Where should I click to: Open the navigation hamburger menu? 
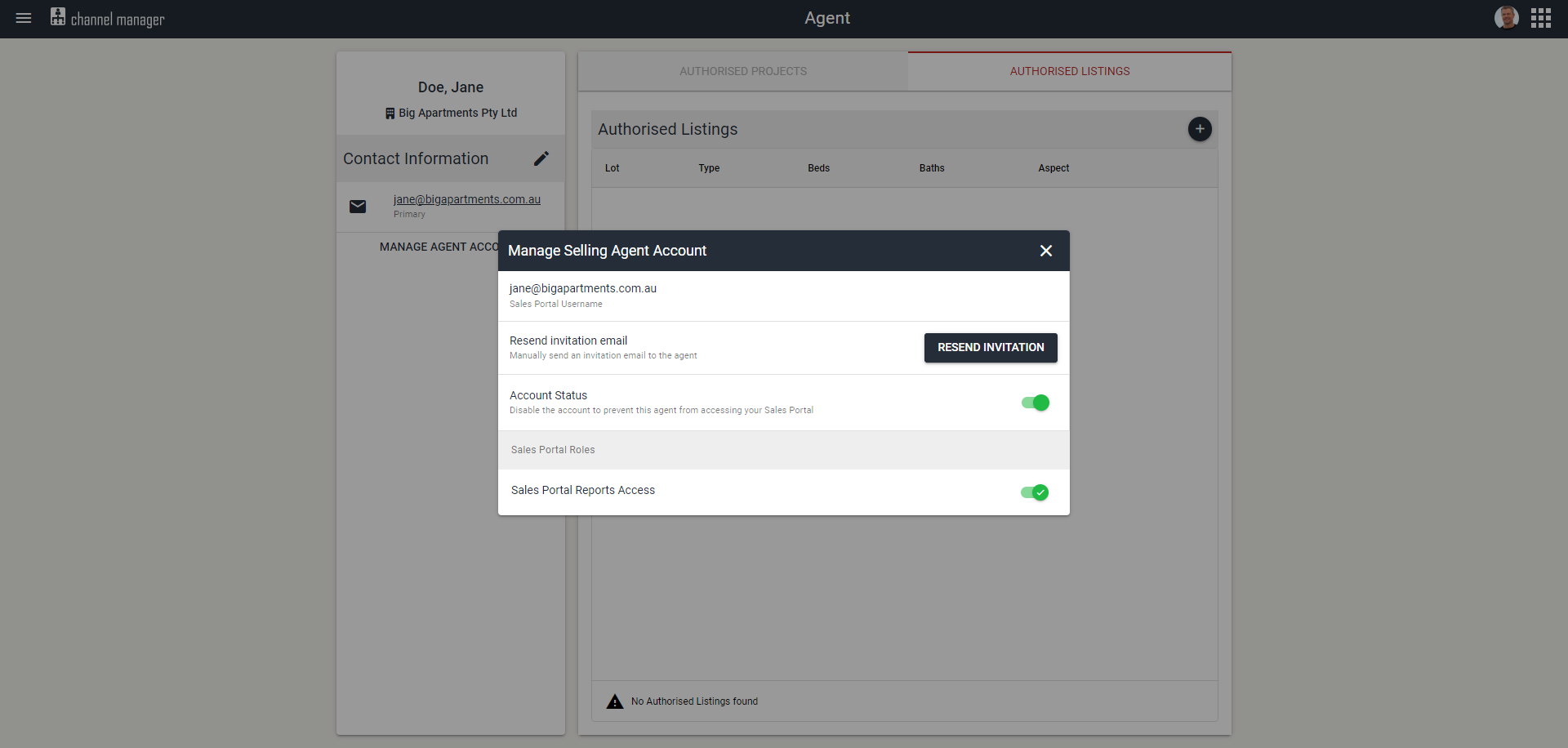click(23, 17)
